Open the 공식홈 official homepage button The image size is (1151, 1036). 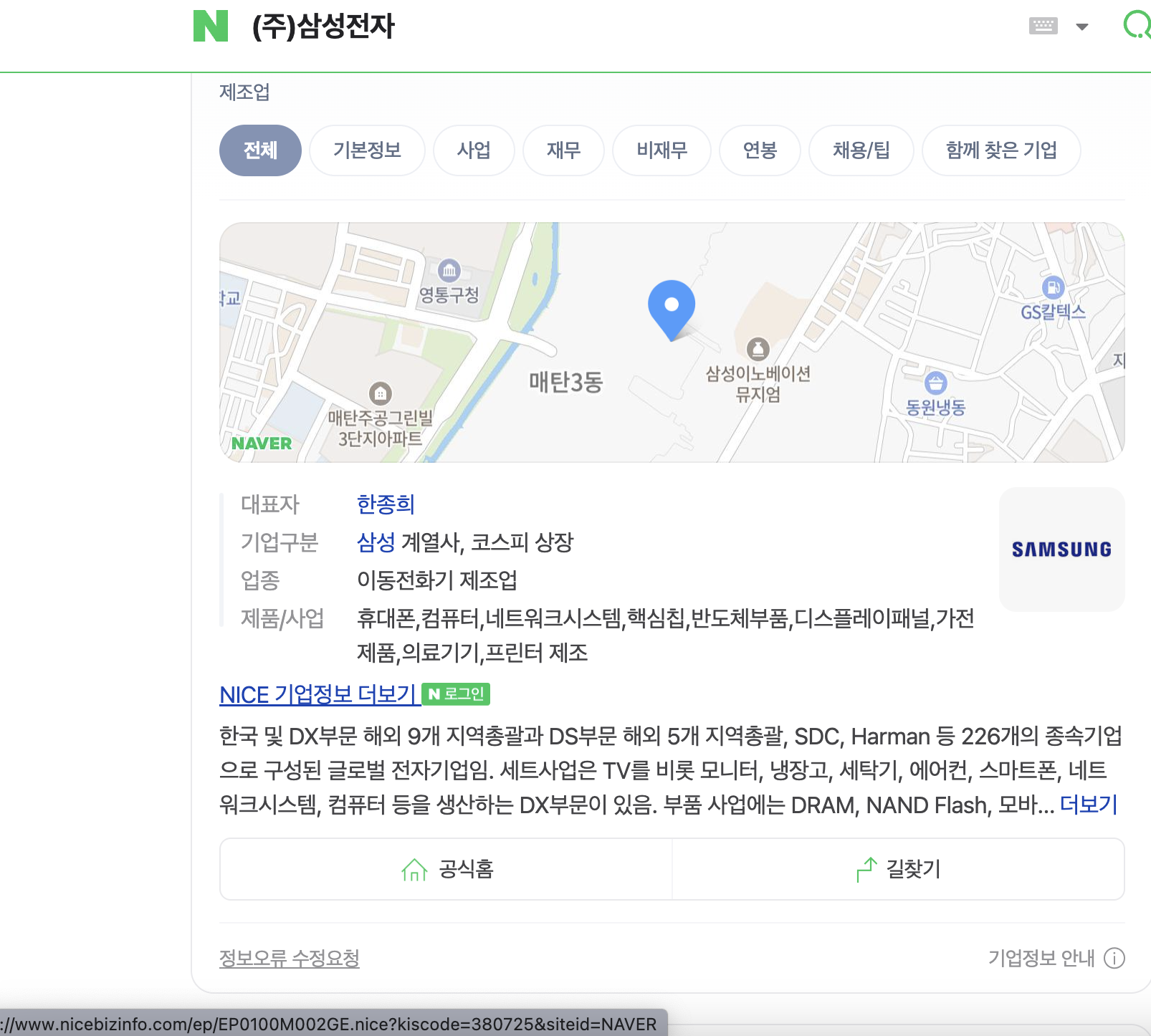(446, 869)
